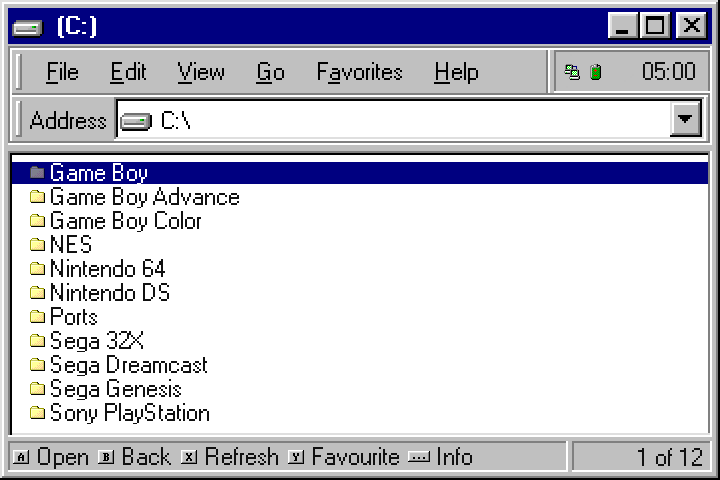Click the Info label in status bar

tap(455, 457)
